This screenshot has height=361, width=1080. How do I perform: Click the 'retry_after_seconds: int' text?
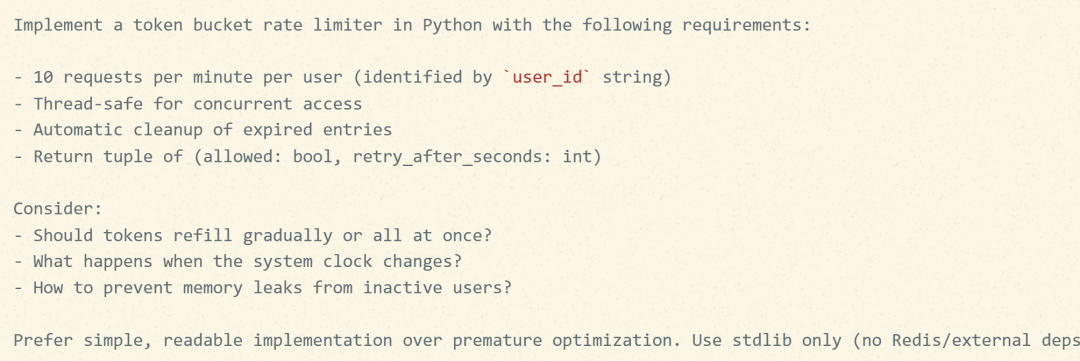click(x=472, y=156)
